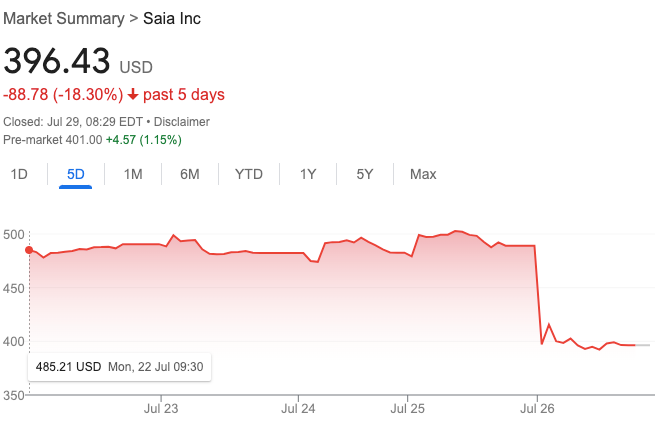This screenshot has height=426, width=666.
Task: Click the -88.78 (-18.30%) change text
Action: click(63, 95)
